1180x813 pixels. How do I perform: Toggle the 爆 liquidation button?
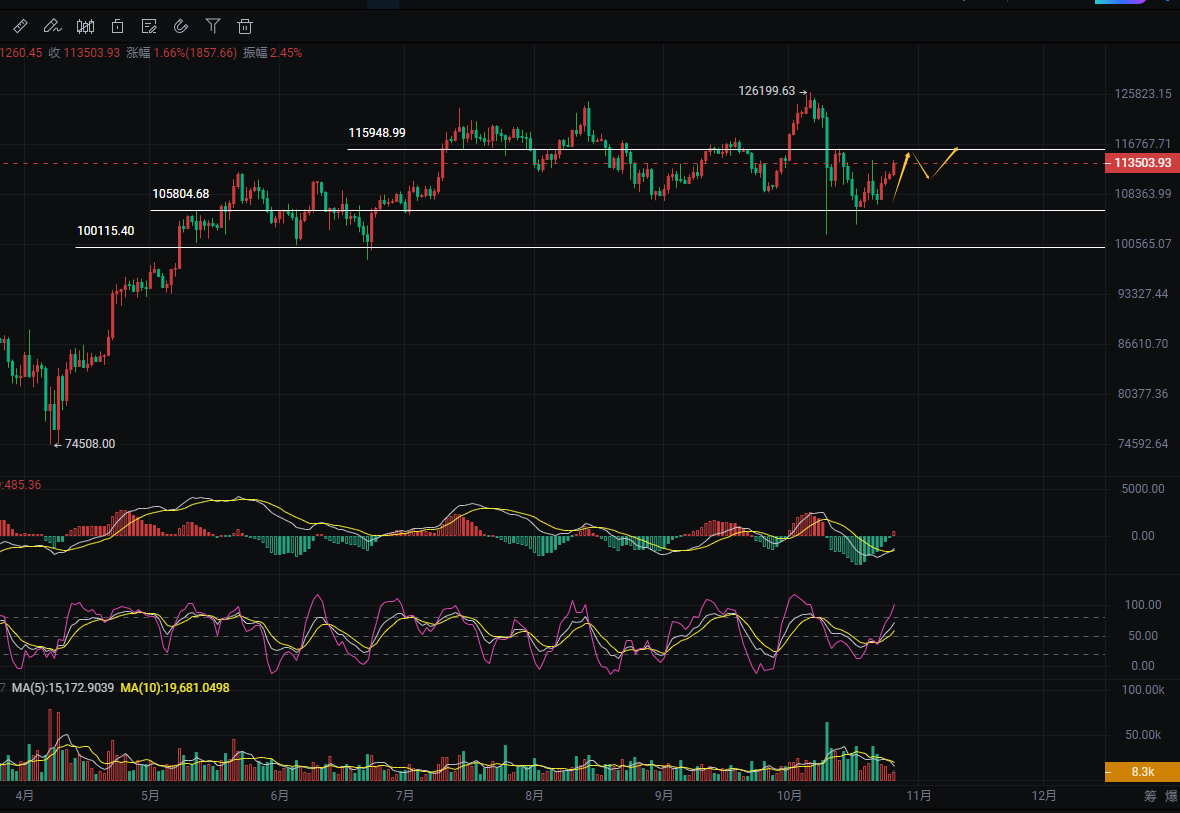coord(1174,796)
